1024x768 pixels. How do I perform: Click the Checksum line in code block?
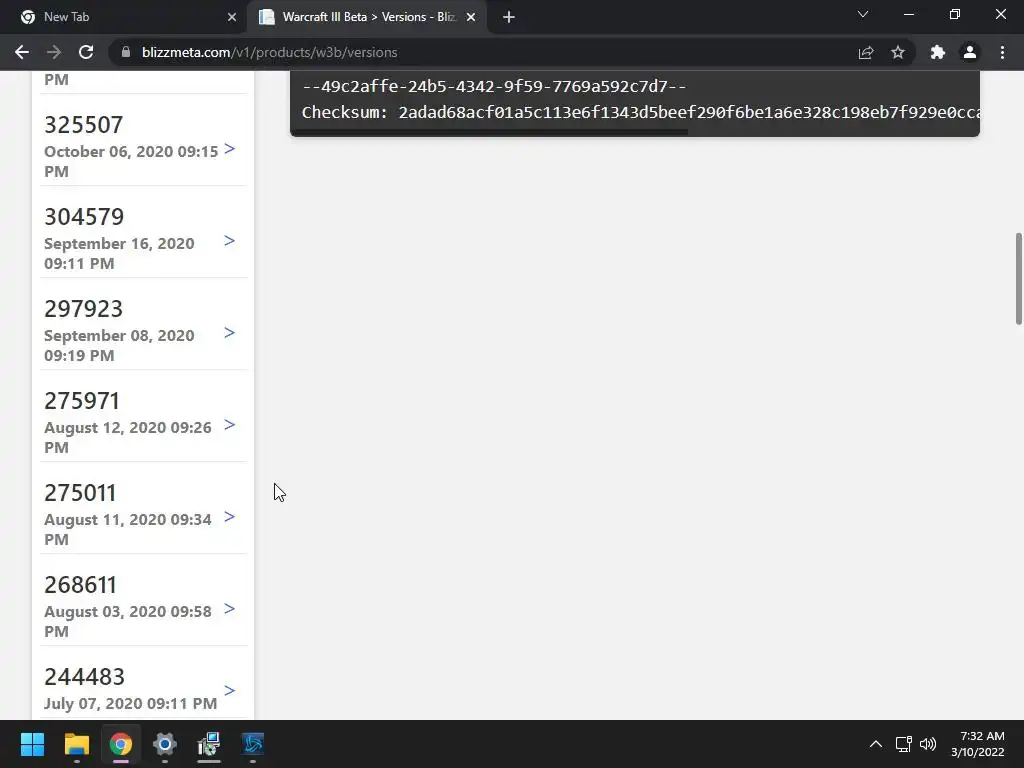(x=641, y=112)
